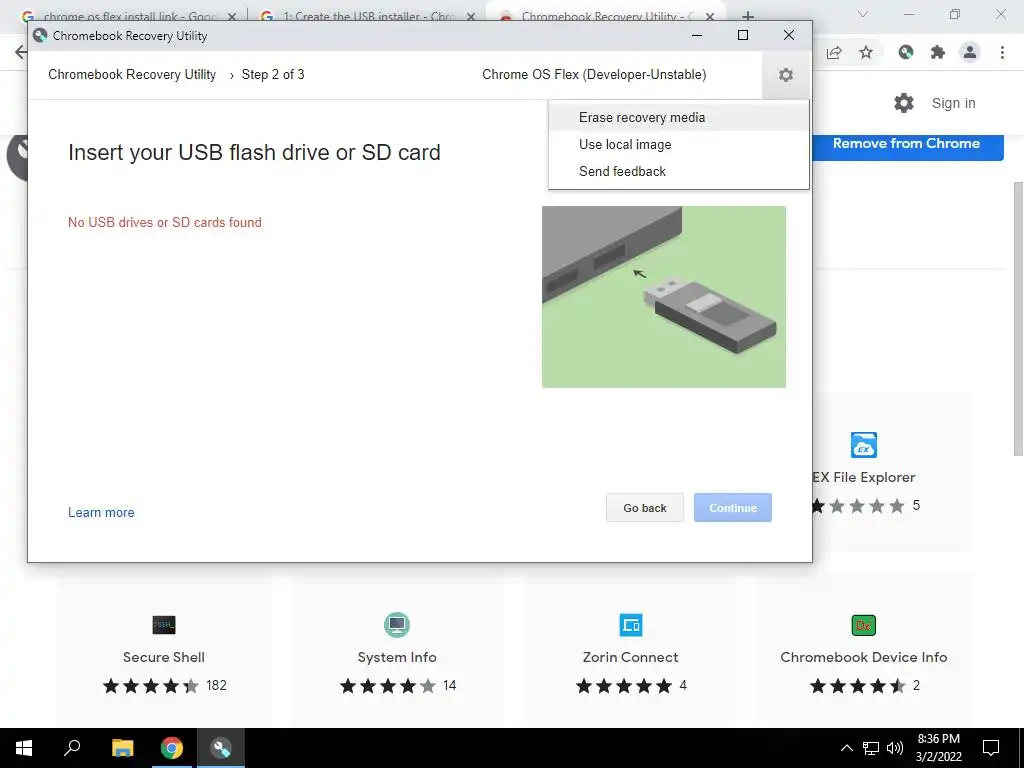The width and height of the screenshot is (1024, 768).
Task: Show hidden system tray icons
Action: click(846, 748)
